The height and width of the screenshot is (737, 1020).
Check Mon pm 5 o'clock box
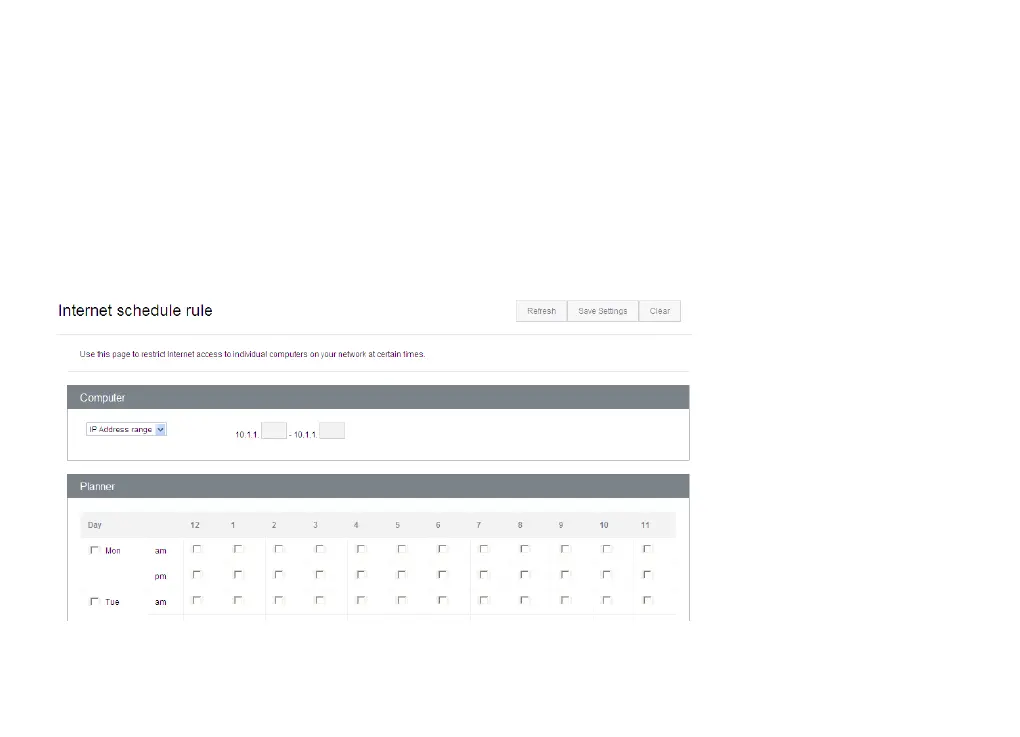(x=402, y=575)
